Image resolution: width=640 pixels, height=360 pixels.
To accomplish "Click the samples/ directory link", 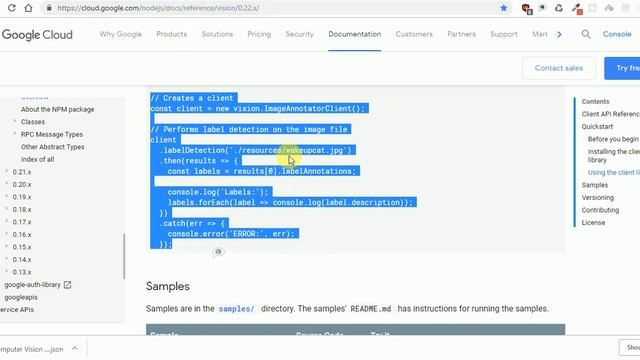I will pos(236,309).
